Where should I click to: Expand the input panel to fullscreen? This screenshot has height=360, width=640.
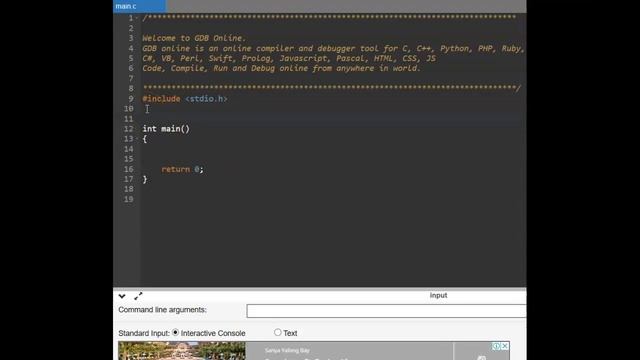[x=138, y=296]
